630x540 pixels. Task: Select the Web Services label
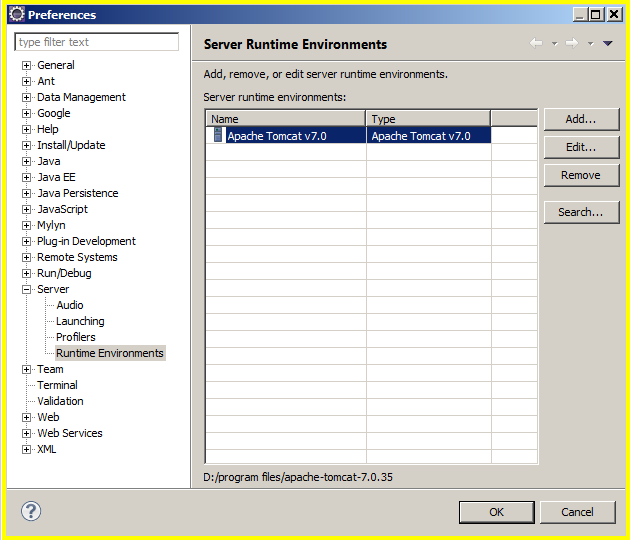[x=70, y=433]
